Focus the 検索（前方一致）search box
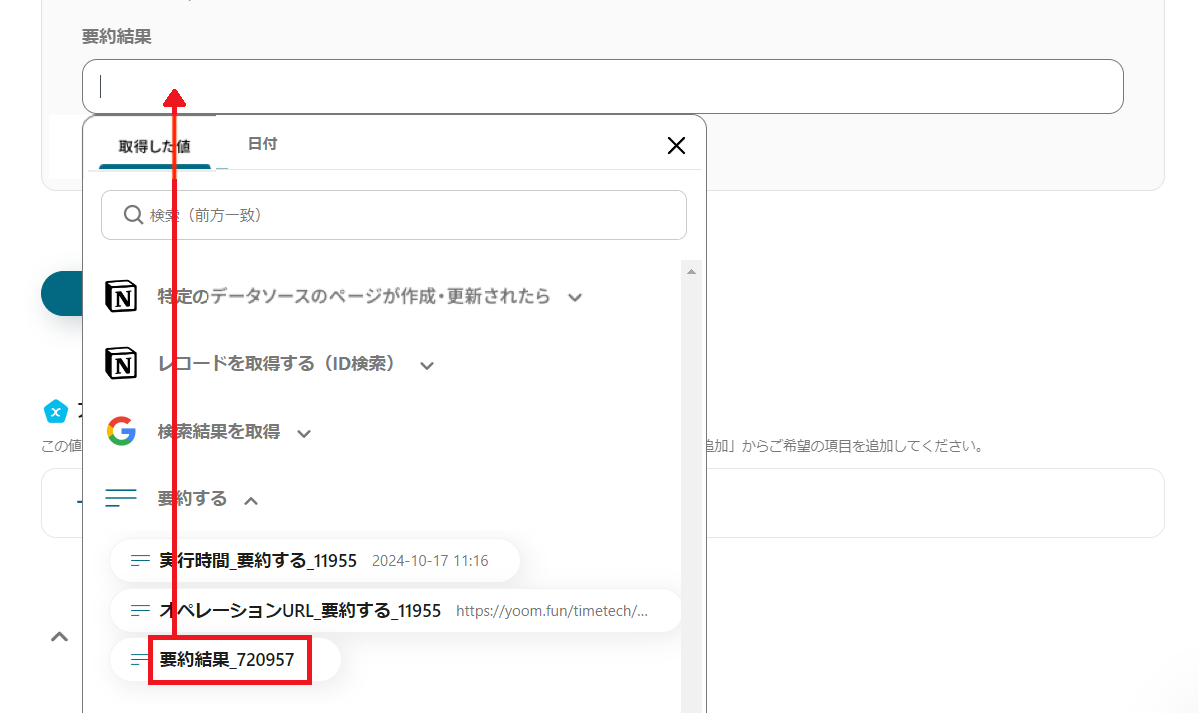Viewport: 1198px width, 713px height. [x=393, y=215]
